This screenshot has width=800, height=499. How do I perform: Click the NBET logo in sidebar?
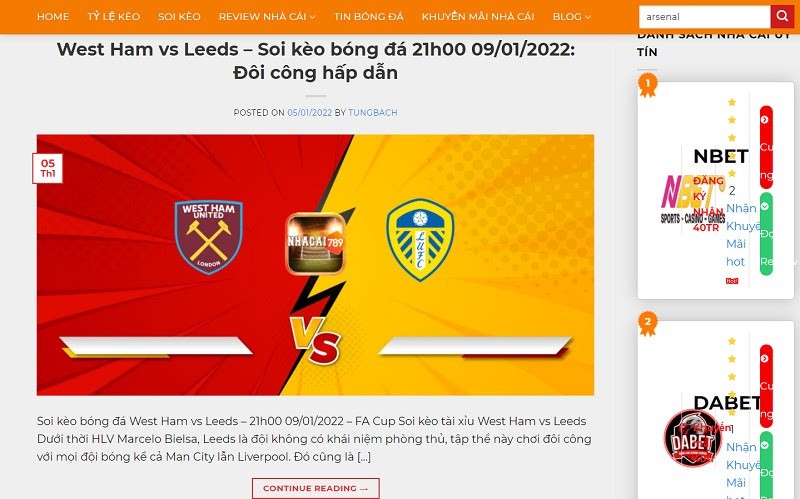(693, 199)
